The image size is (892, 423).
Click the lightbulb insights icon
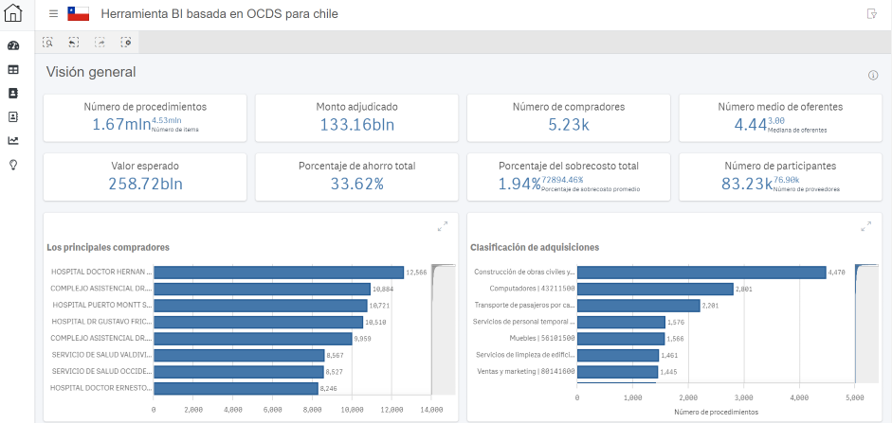click(x=13, y=164)
